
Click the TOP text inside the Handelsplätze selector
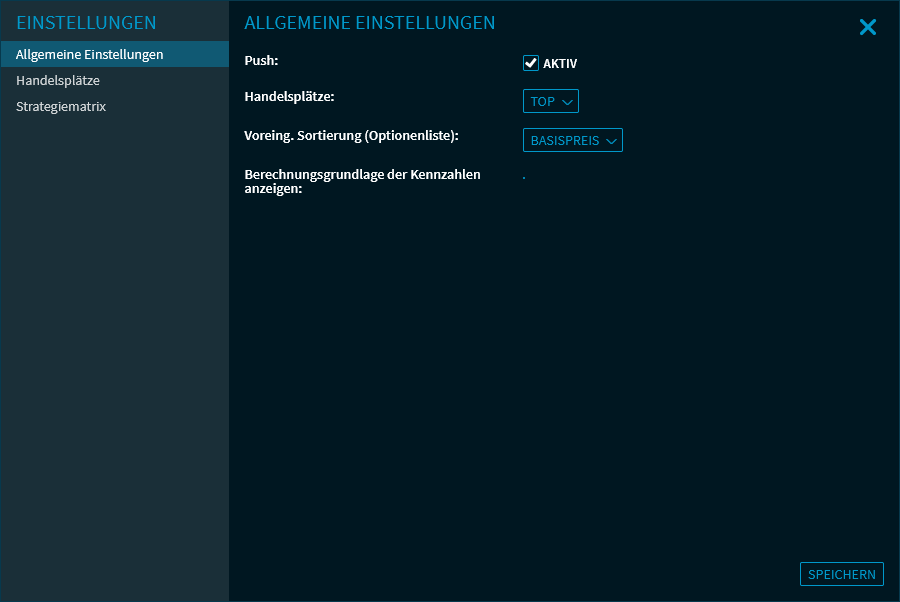[542, 102]
